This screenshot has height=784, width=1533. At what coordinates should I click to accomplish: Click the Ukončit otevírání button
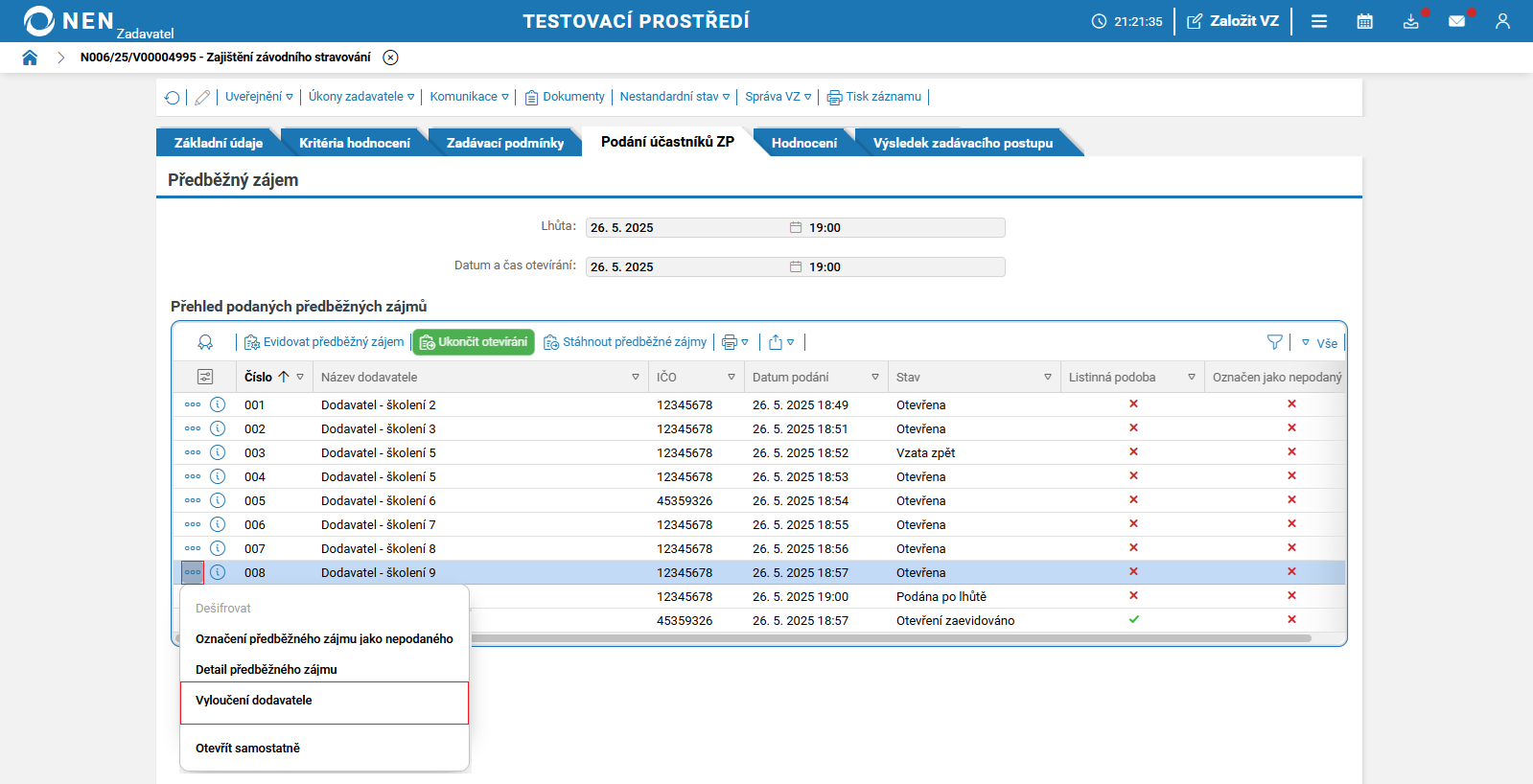click(x=474, y=342)
